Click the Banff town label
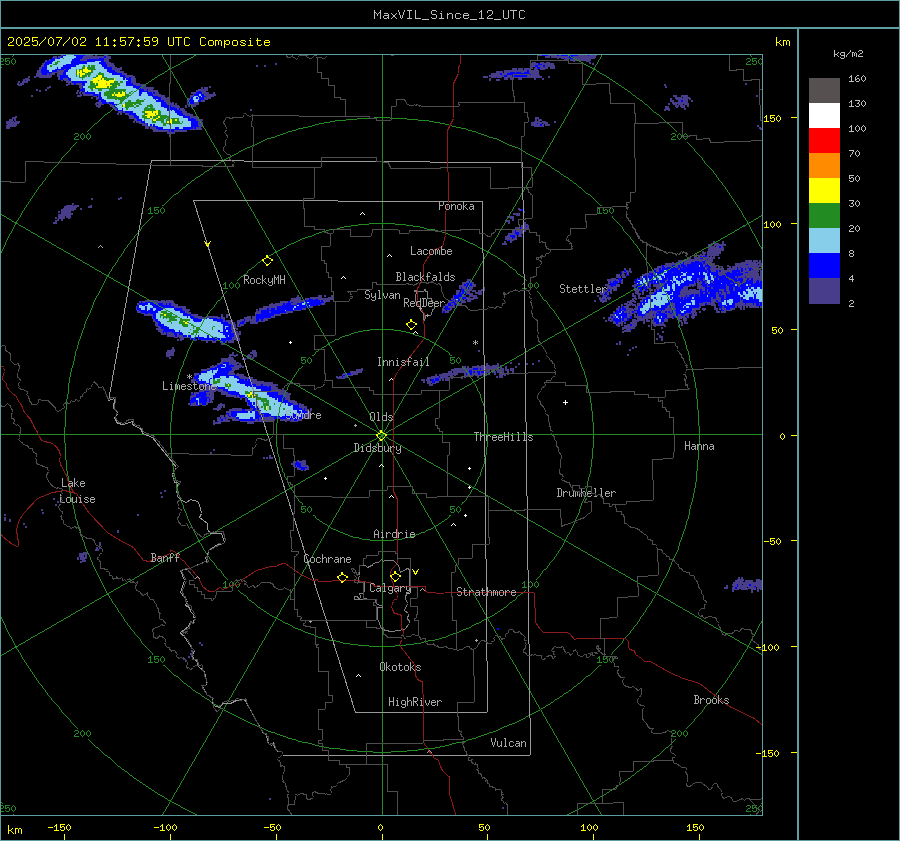Viewport: 900px width, 841px height. pyautogui.click(x=165, y=557)
